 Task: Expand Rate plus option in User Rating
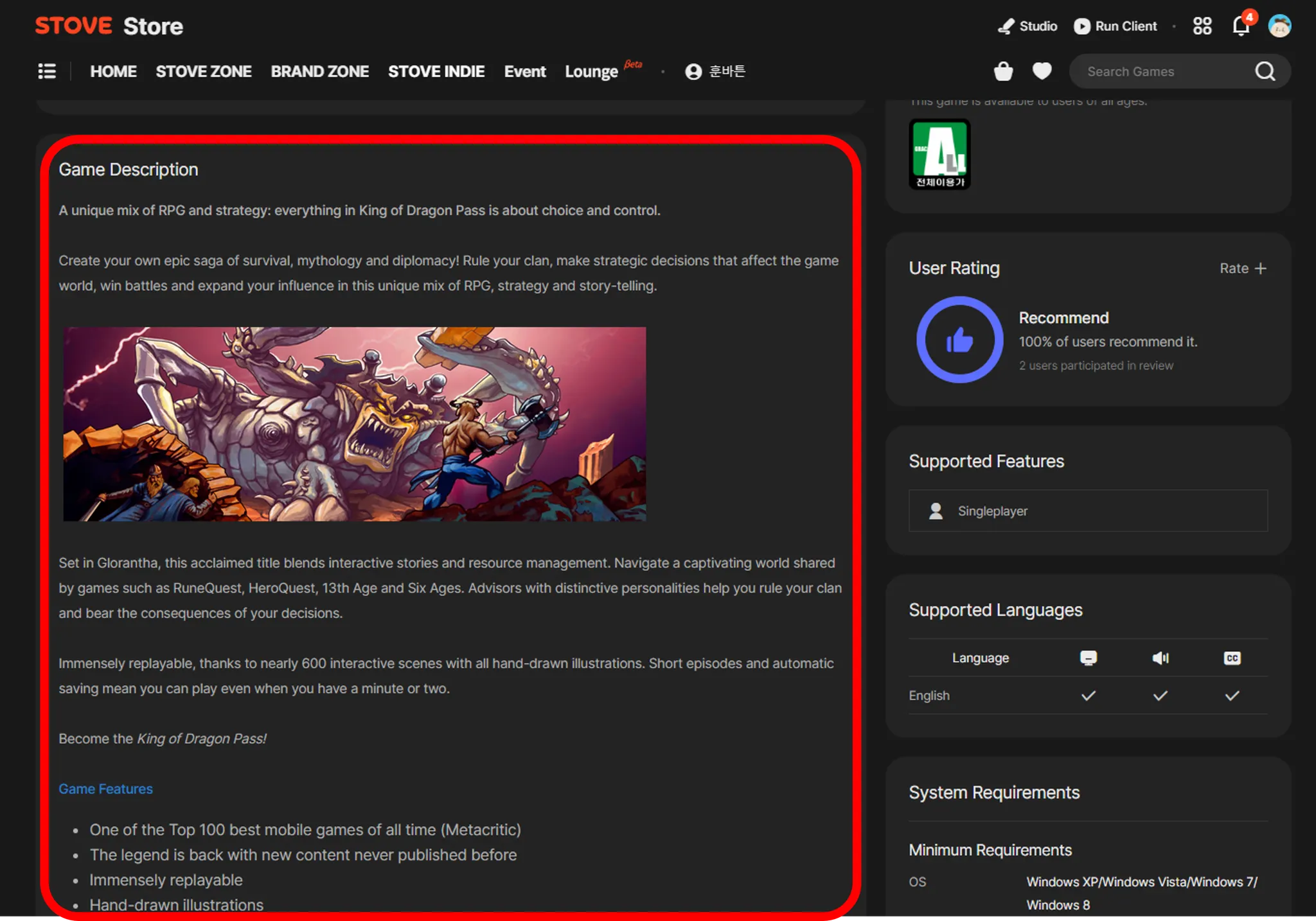tap(1243, 268)
